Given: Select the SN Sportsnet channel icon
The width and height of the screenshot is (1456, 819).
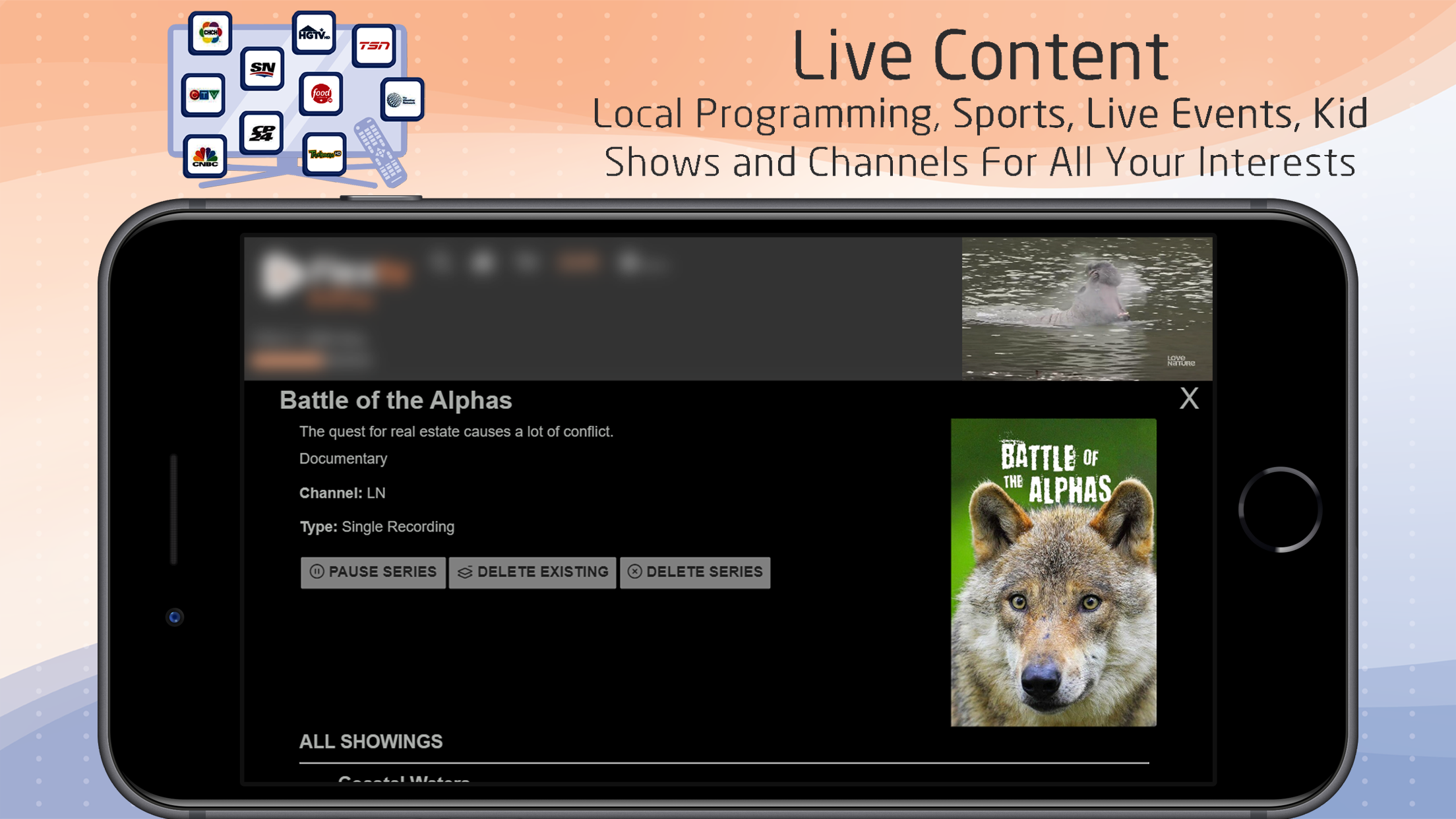Looking at the screenshot, I should (262, 68).
